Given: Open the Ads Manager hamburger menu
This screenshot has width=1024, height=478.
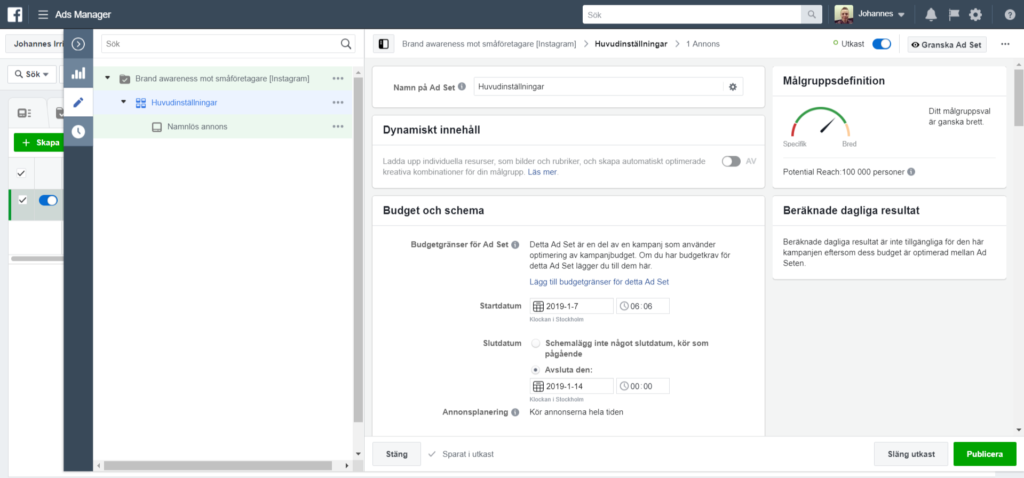Looking at the screenshot, I should point(43,14).
